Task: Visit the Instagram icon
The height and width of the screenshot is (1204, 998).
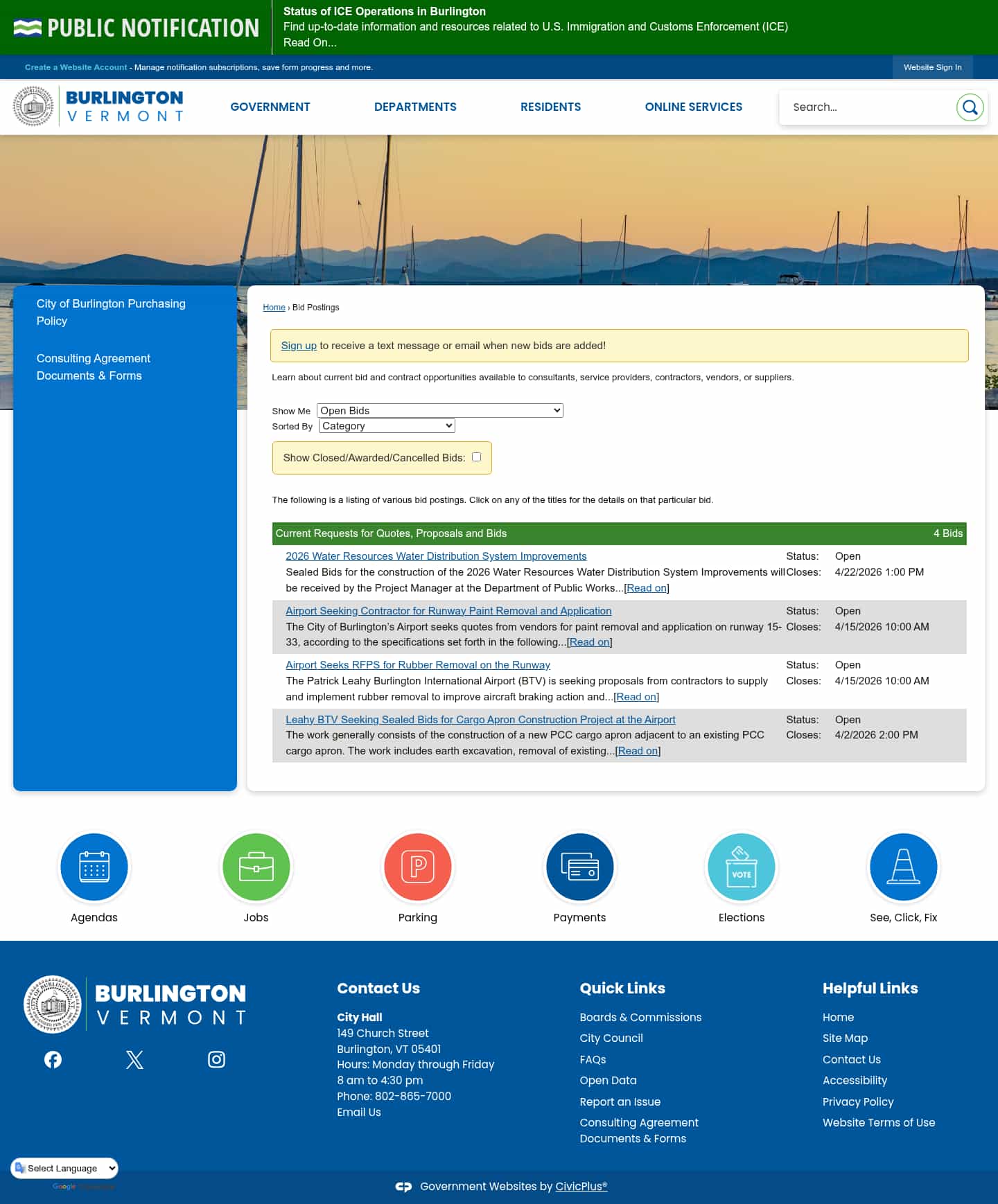Action: tap(216, 1059)
